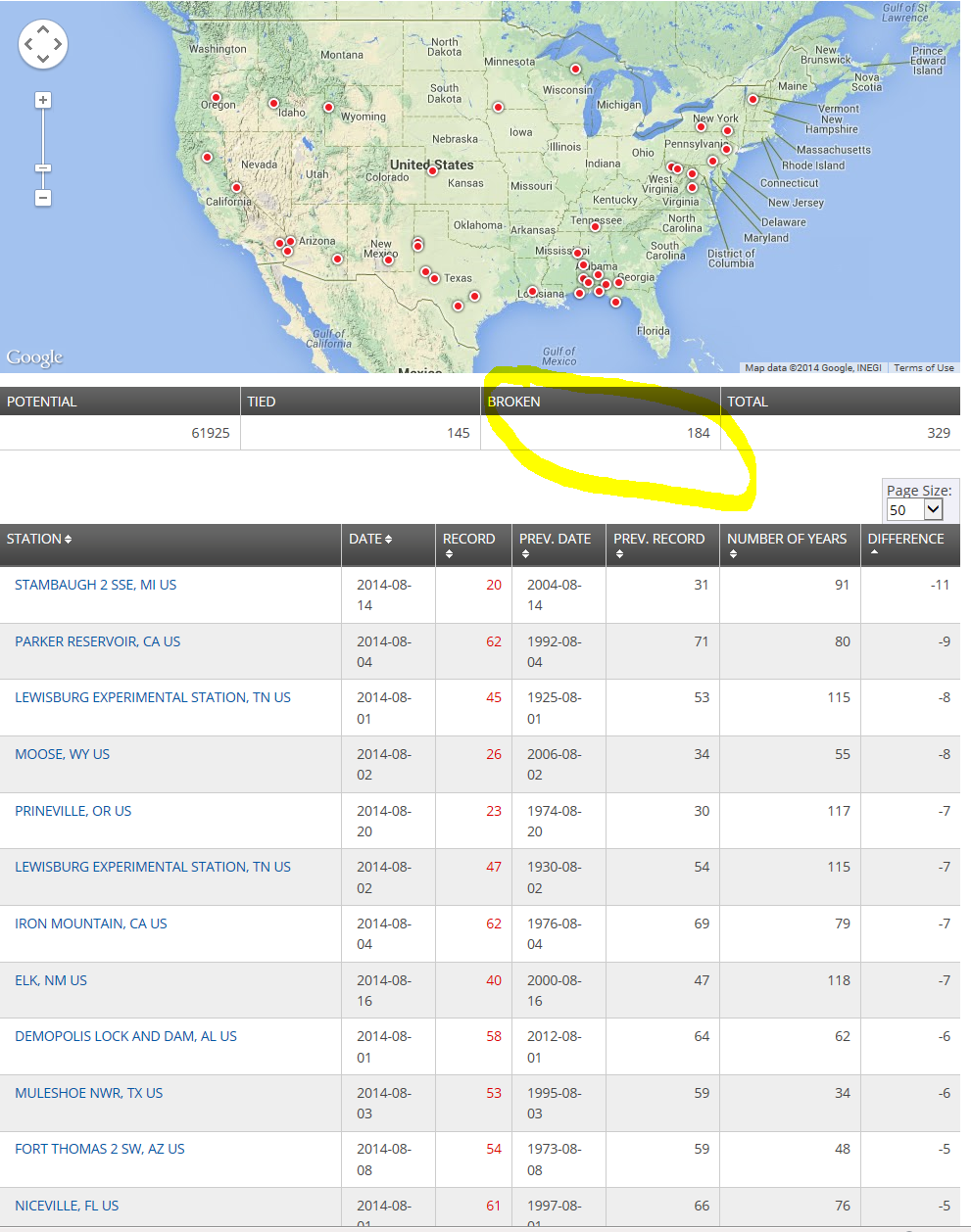Screen dimensions: 971x1232
Task: Click the map zoom in plus button
Action: (42, 100)
